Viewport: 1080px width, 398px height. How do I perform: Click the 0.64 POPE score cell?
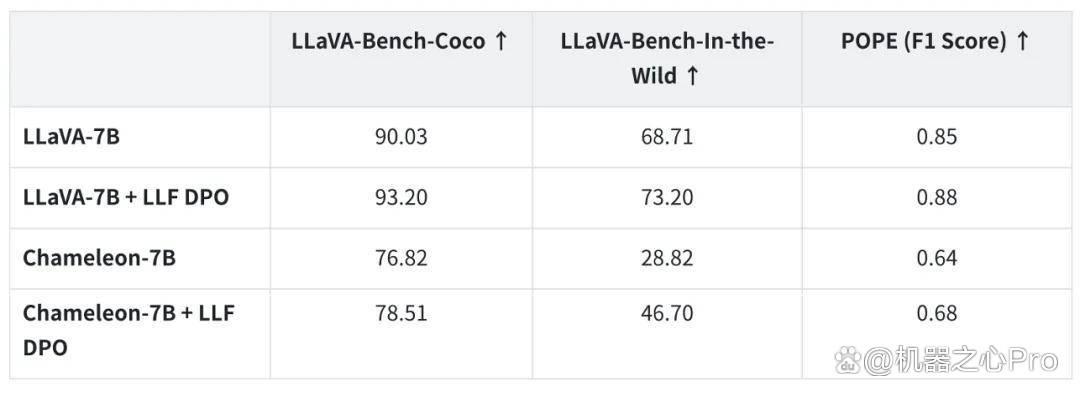click(937, 258)
